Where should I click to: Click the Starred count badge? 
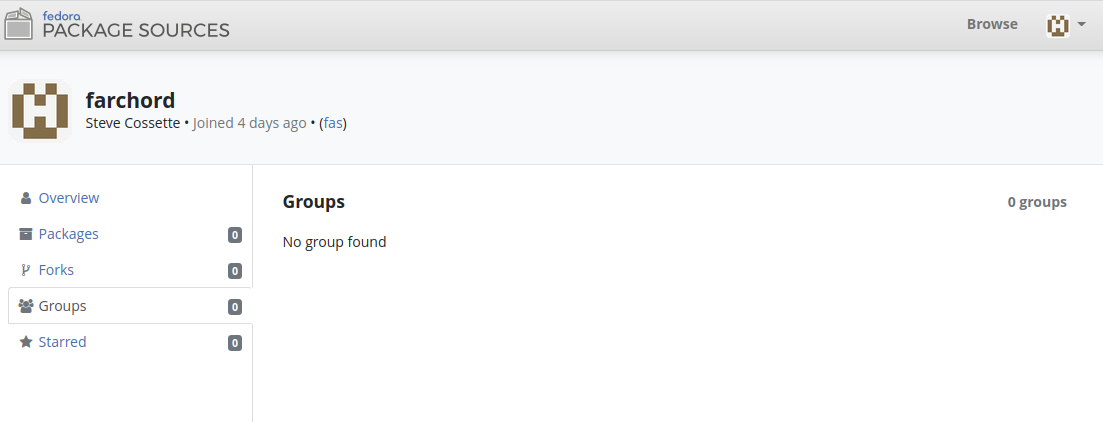235,343
